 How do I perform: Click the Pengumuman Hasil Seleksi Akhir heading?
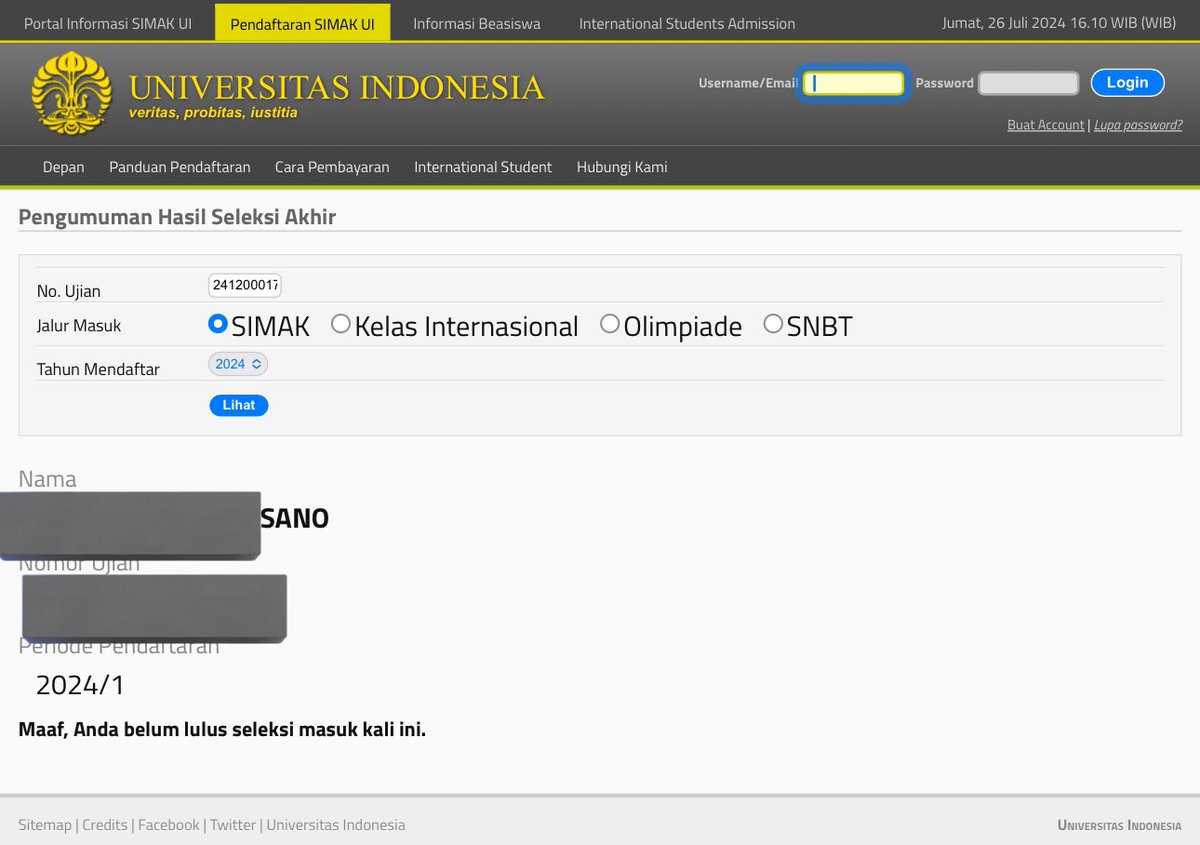pos(177,217)
